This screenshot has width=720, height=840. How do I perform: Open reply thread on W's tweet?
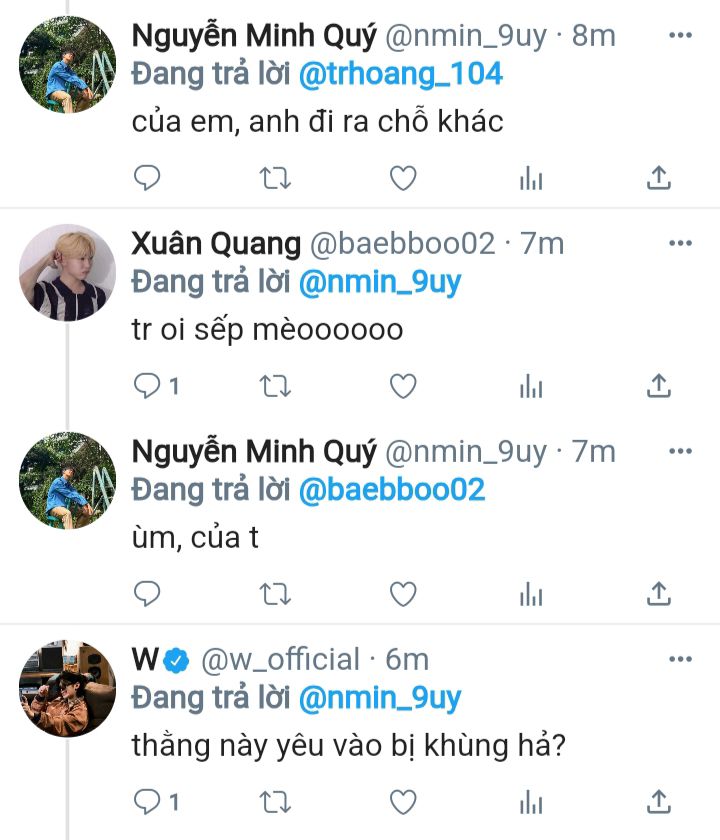(x=147, y=802)
